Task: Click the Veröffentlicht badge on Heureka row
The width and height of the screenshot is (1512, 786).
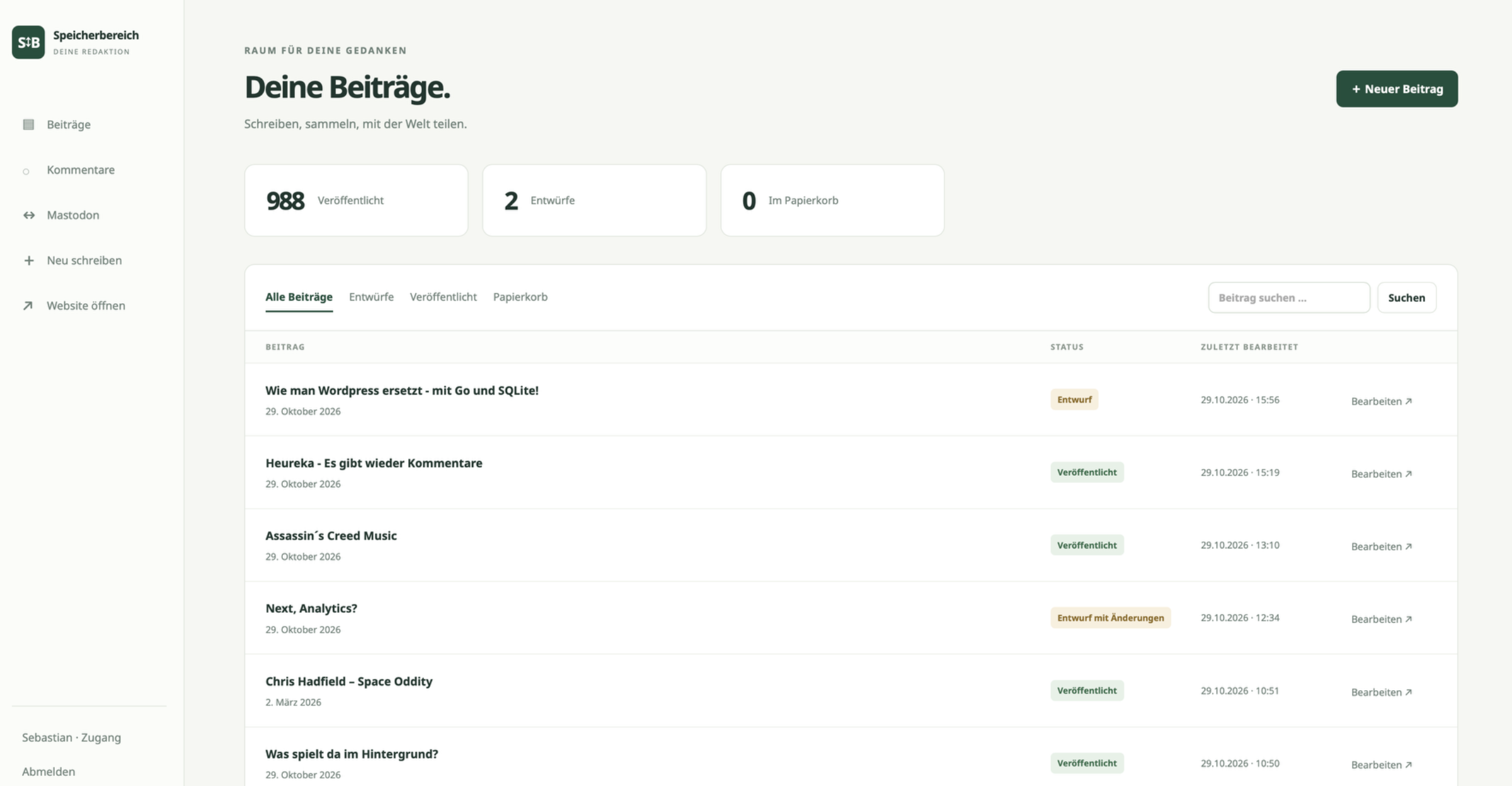Action: click(x=1087, y=472)
